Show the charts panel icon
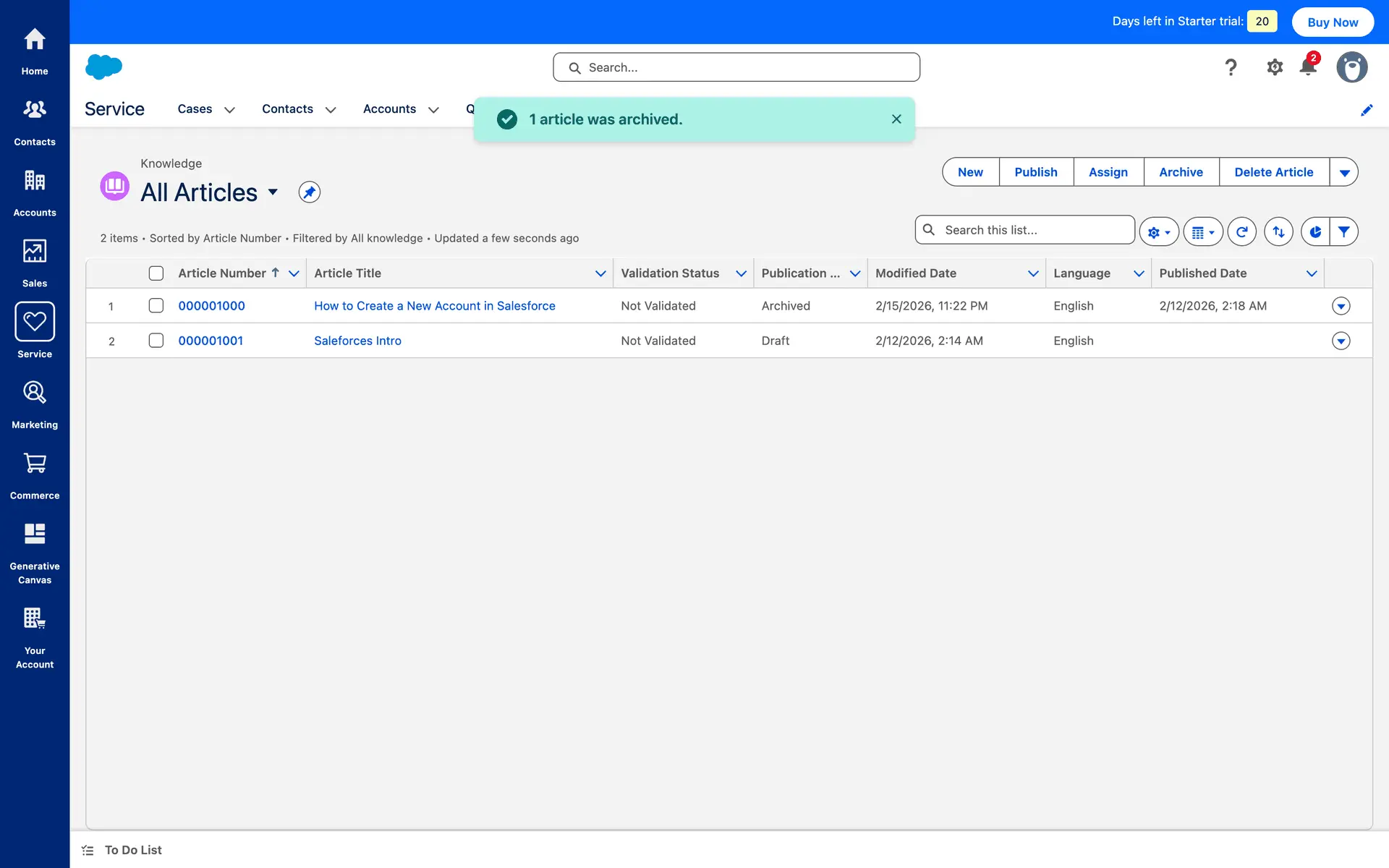The height and width of the screenshot is (868, 1389). click(x=1315, y=232)
